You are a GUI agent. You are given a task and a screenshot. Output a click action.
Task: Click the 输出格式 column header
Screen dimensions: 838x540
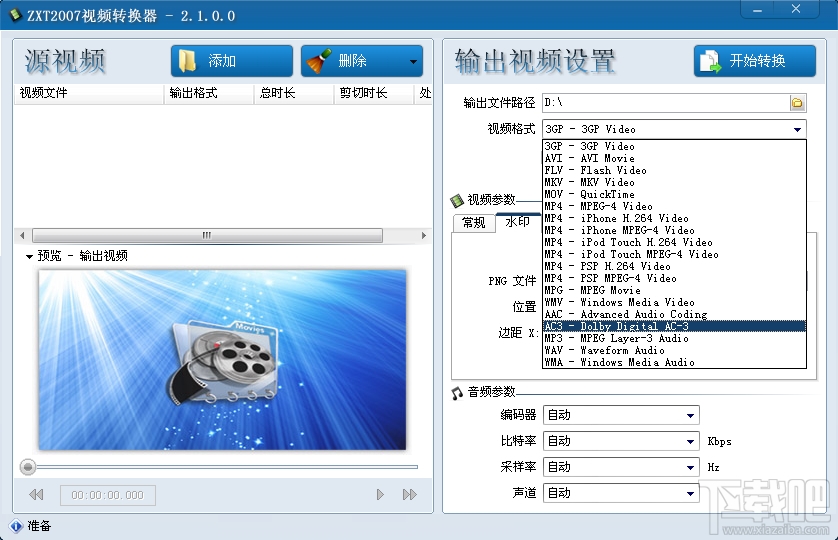[209, 93]
